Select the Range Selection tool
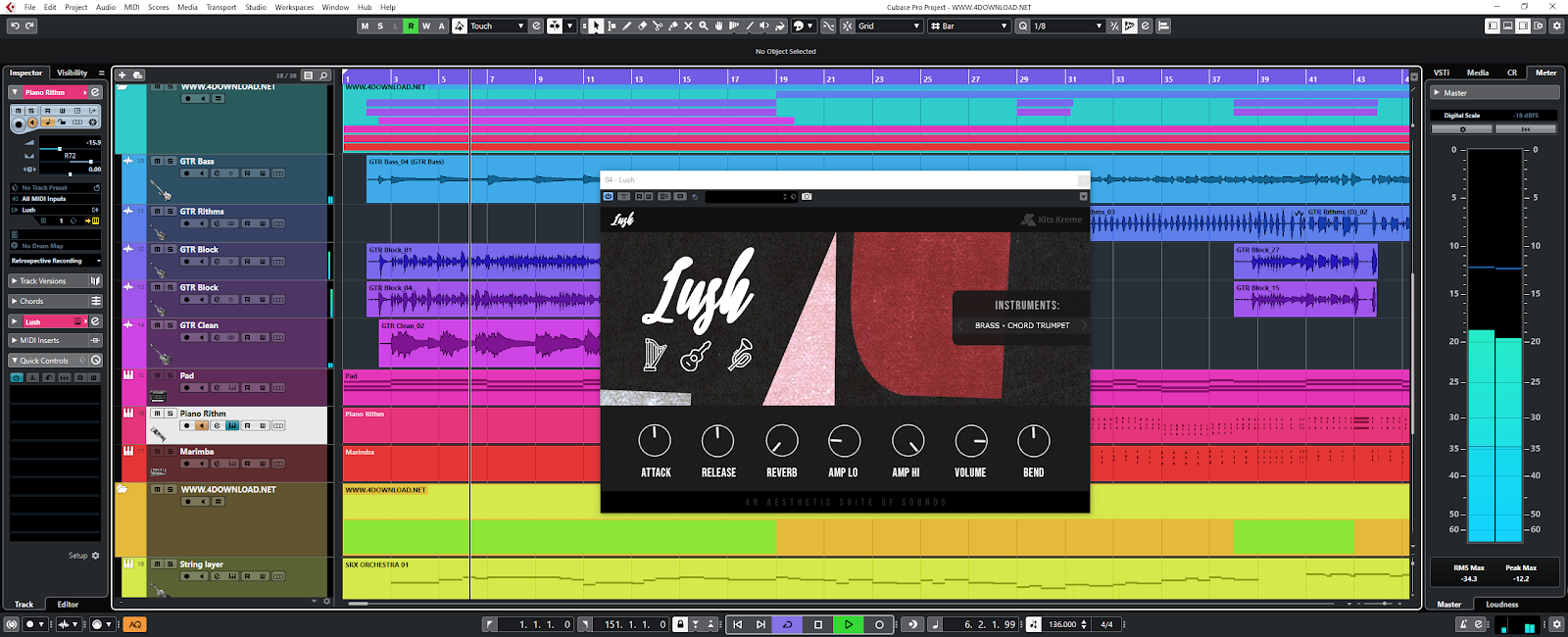1568x637 pixels. 612,26
